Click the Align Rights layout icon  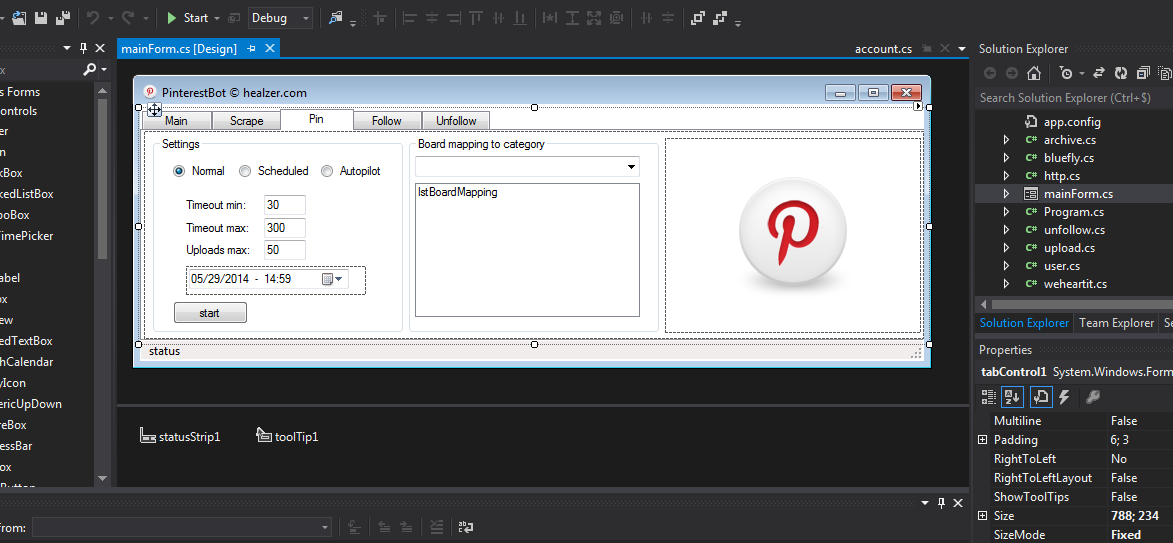[x=454, y=17]
